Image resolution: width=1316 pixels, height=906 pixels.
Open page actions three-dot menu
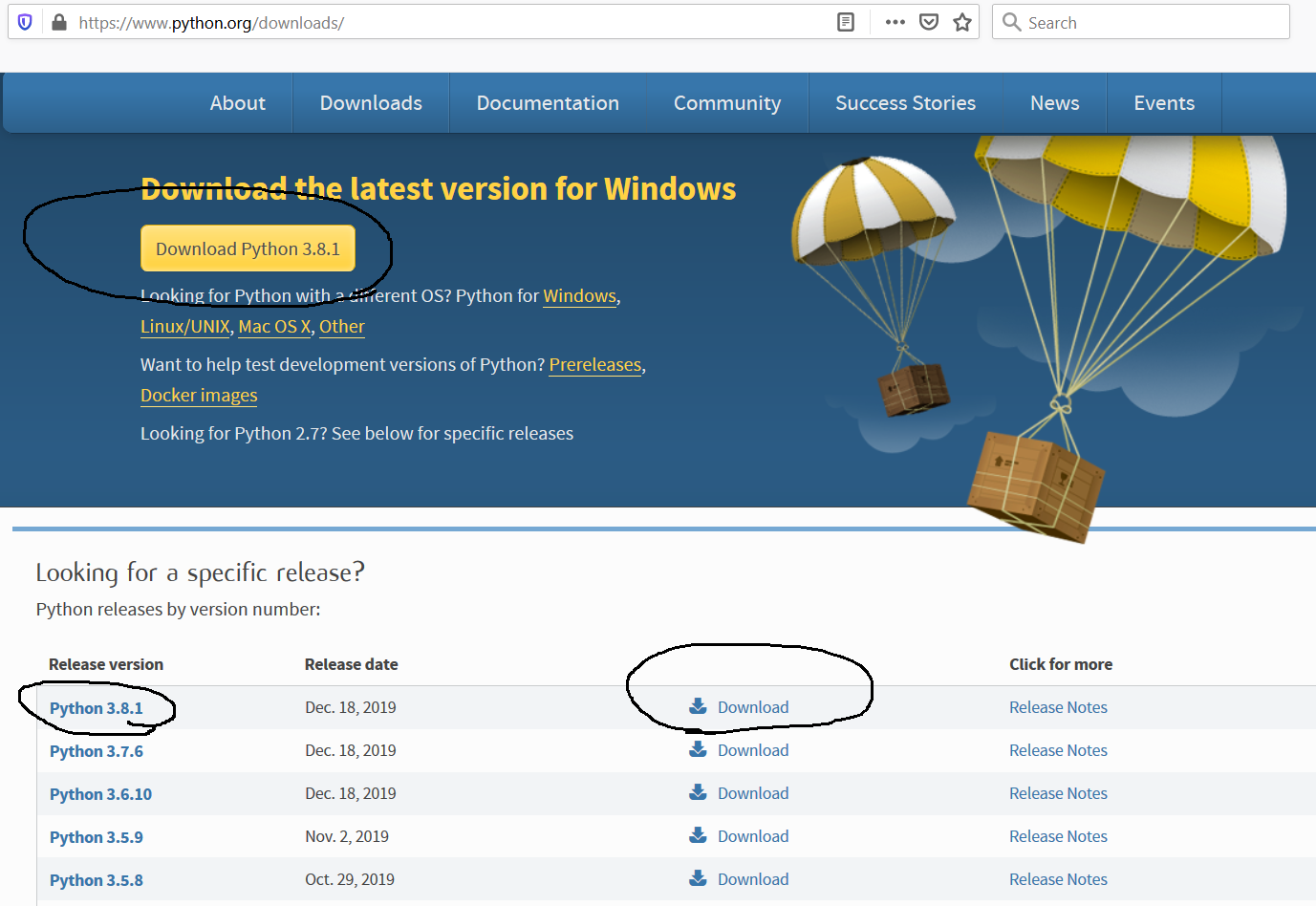click(x=895, y=22)
